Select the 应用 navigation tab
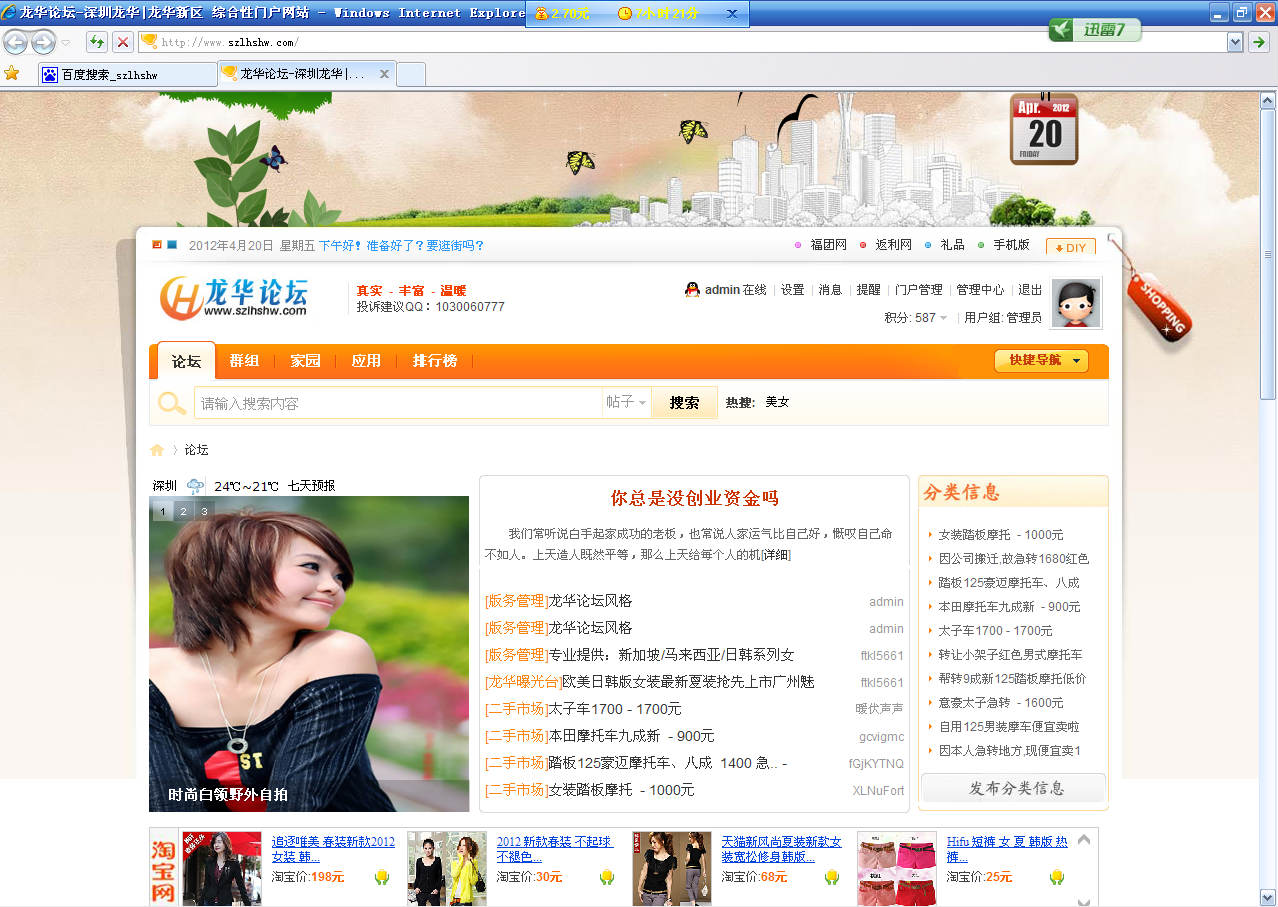This screenshot has width=1278, height=907. click(366, 361)
